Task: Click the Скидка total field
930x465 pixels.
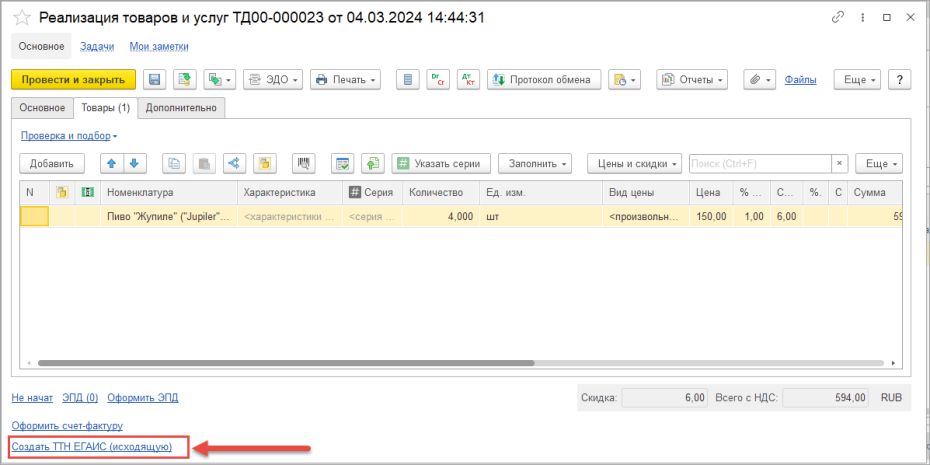Action: 664,397
